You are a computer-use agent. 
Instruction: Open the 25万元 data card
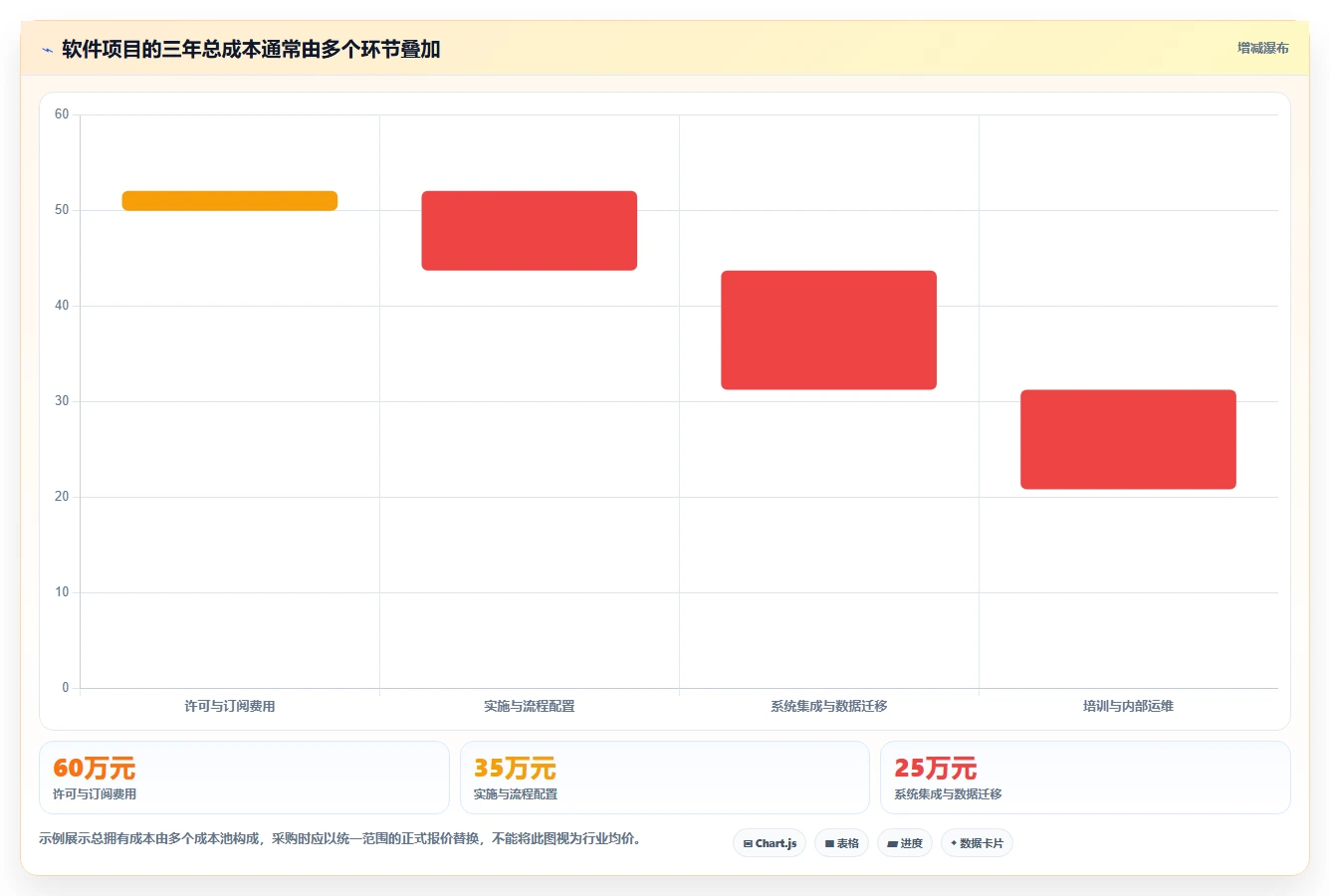(x=1085, y=778)
